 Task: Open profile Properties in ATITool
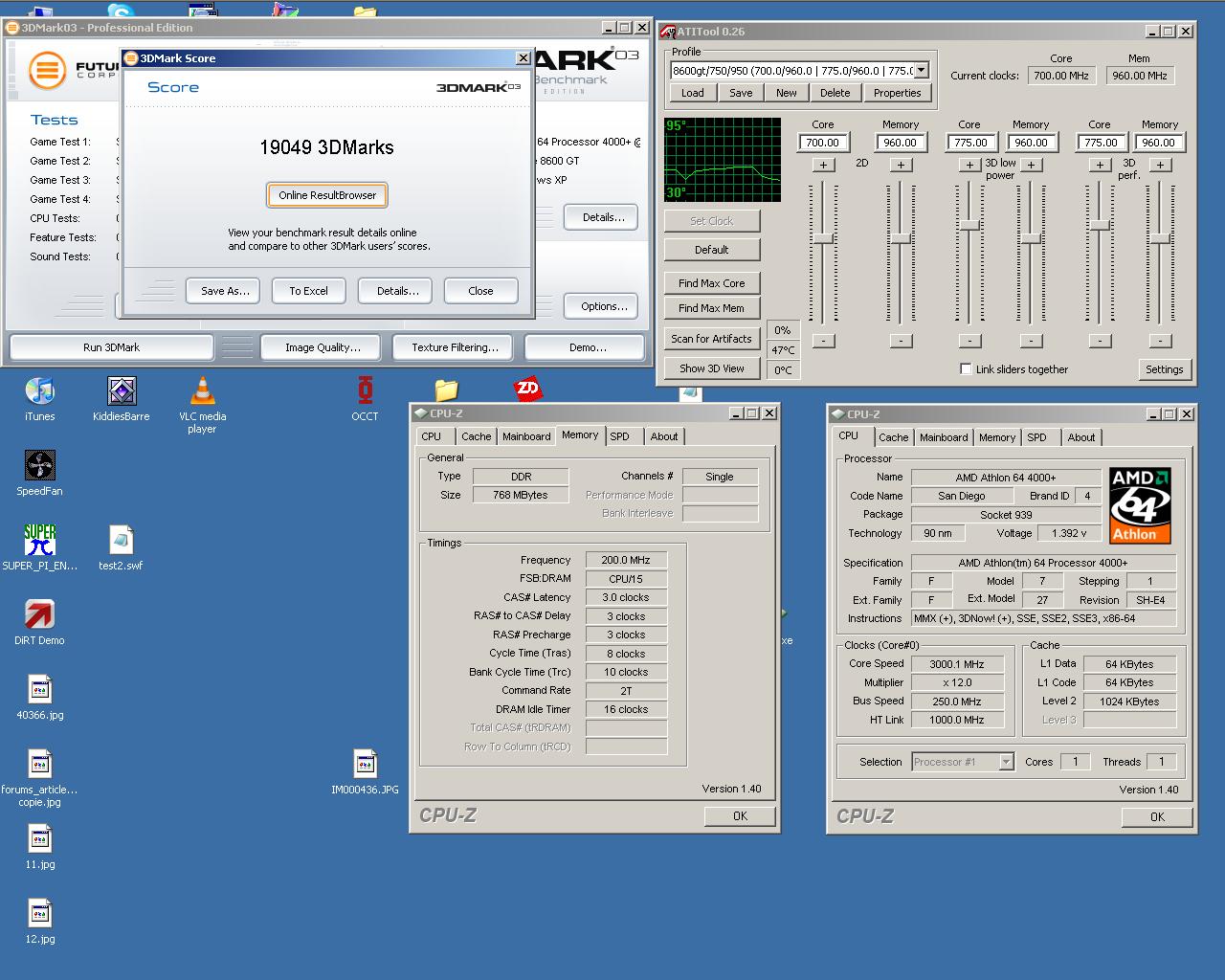(x=897, y=93)
